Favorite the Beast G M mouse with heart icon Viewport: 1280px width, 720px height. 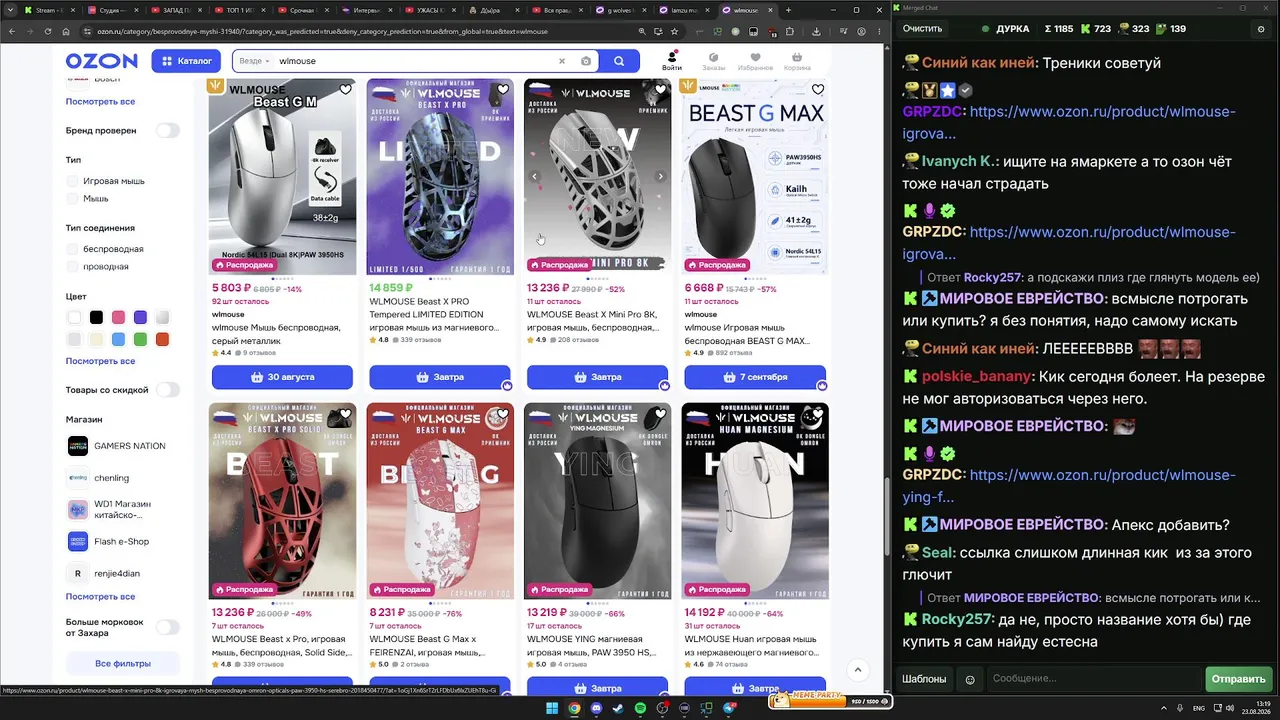point(345,90)
